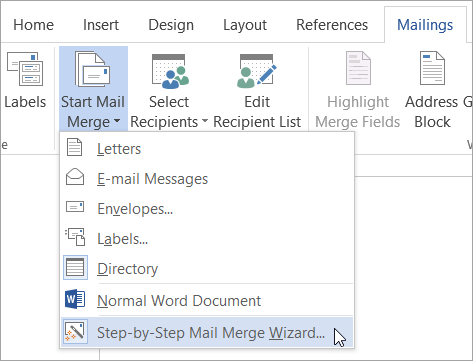The image size is (473, 361).
Task: Click the Letters page icon
Action: click(x=74, y=147)
